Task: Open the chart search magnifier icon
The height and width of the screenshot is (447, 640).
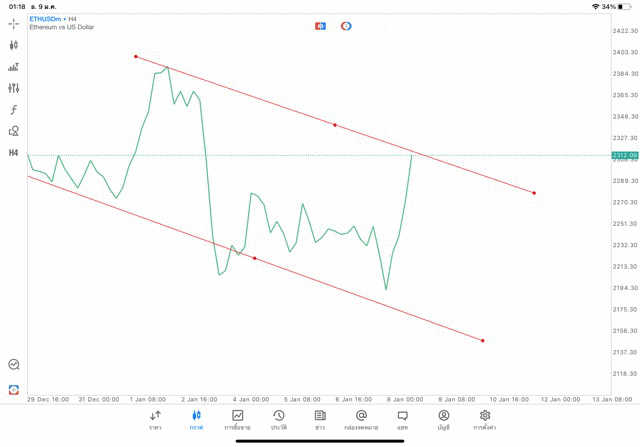Action: coord(14,365)
